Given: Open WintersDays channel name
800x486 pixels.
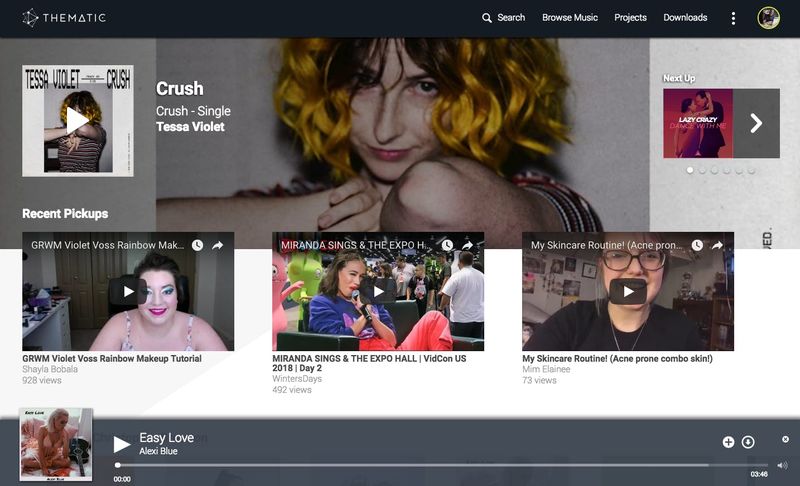Looking at the screenshot, I should 297,379.
